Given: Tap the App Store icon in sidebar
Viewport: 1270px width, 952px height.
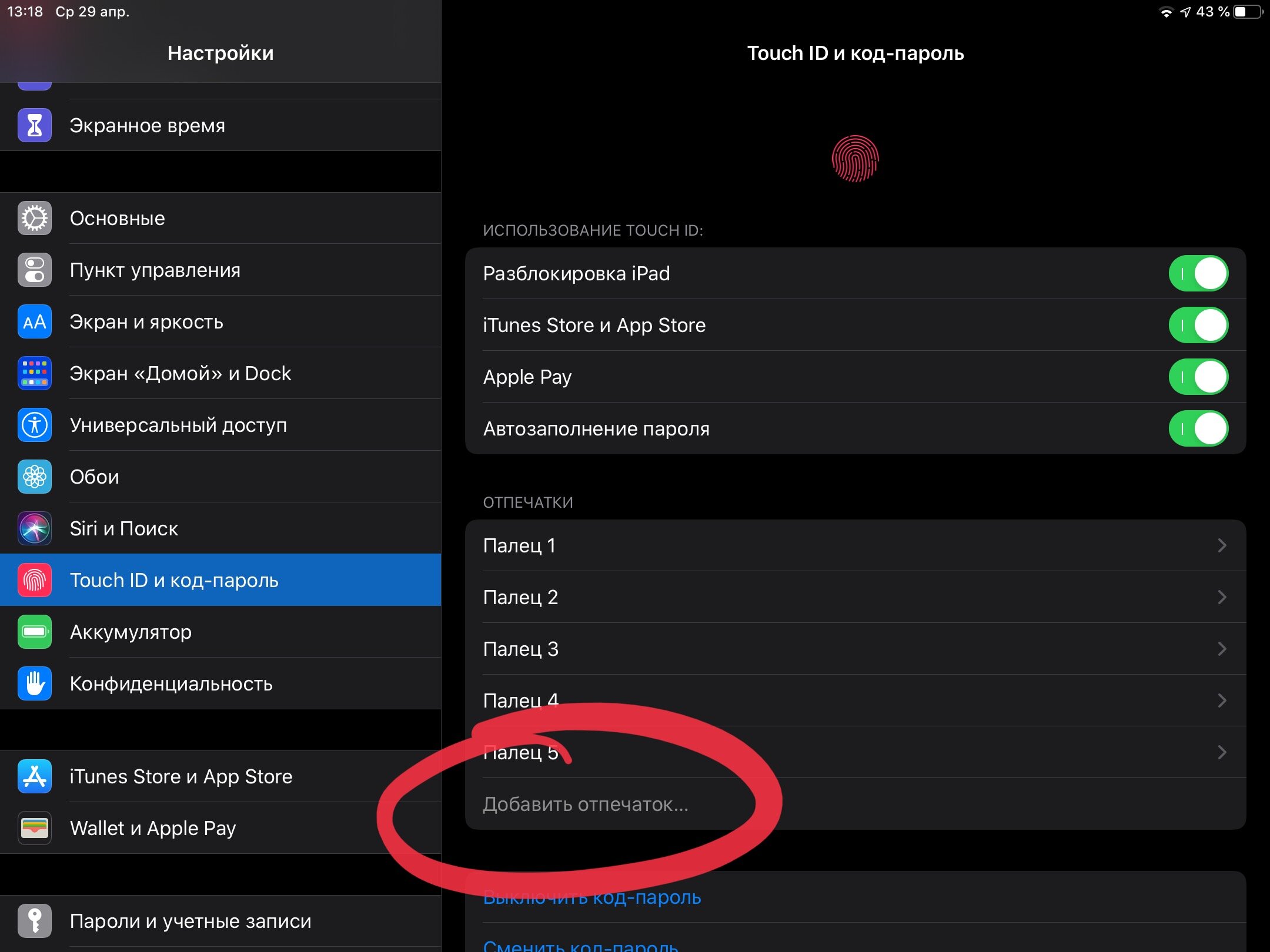Looking at the screenshot, I should click(x=35, y=777).
